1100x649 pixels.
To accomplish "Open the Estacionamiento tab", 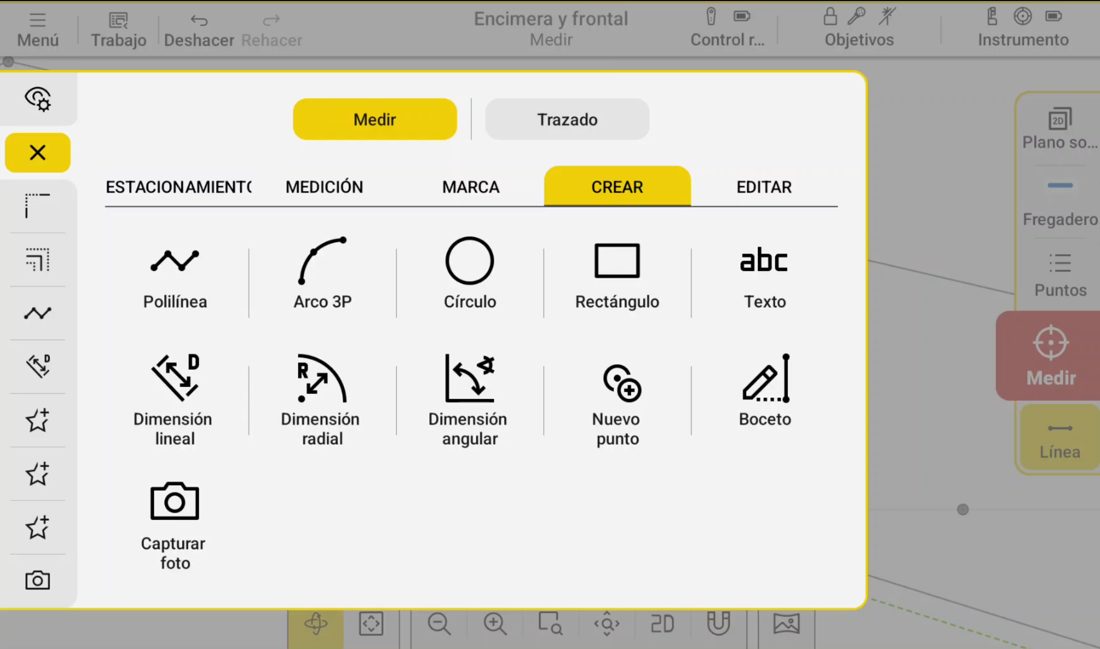I will point(178,187).
